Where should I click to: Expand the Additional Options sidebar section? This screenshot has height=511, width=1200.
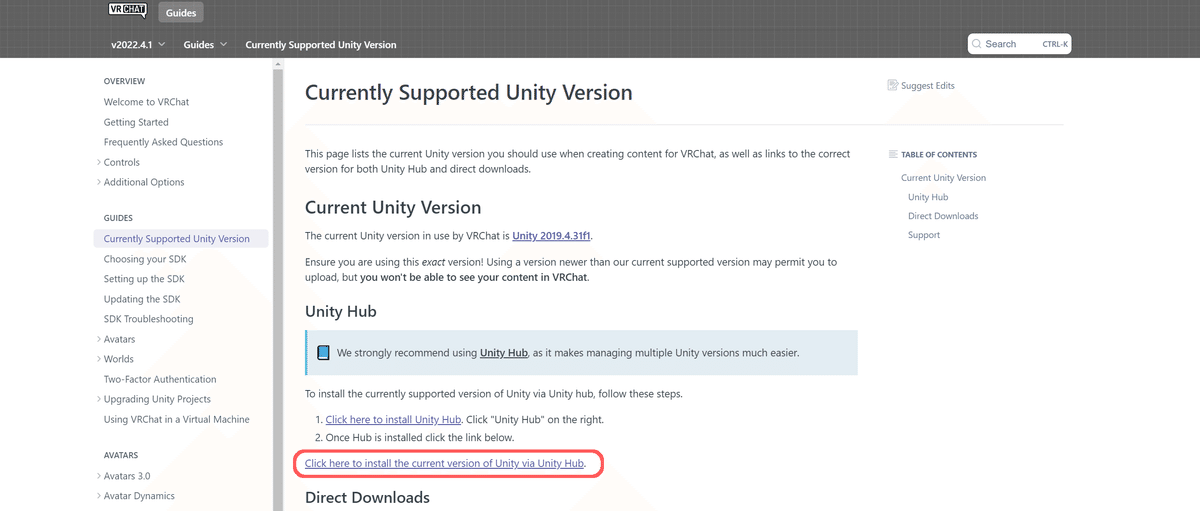click(x=98, y=182)
